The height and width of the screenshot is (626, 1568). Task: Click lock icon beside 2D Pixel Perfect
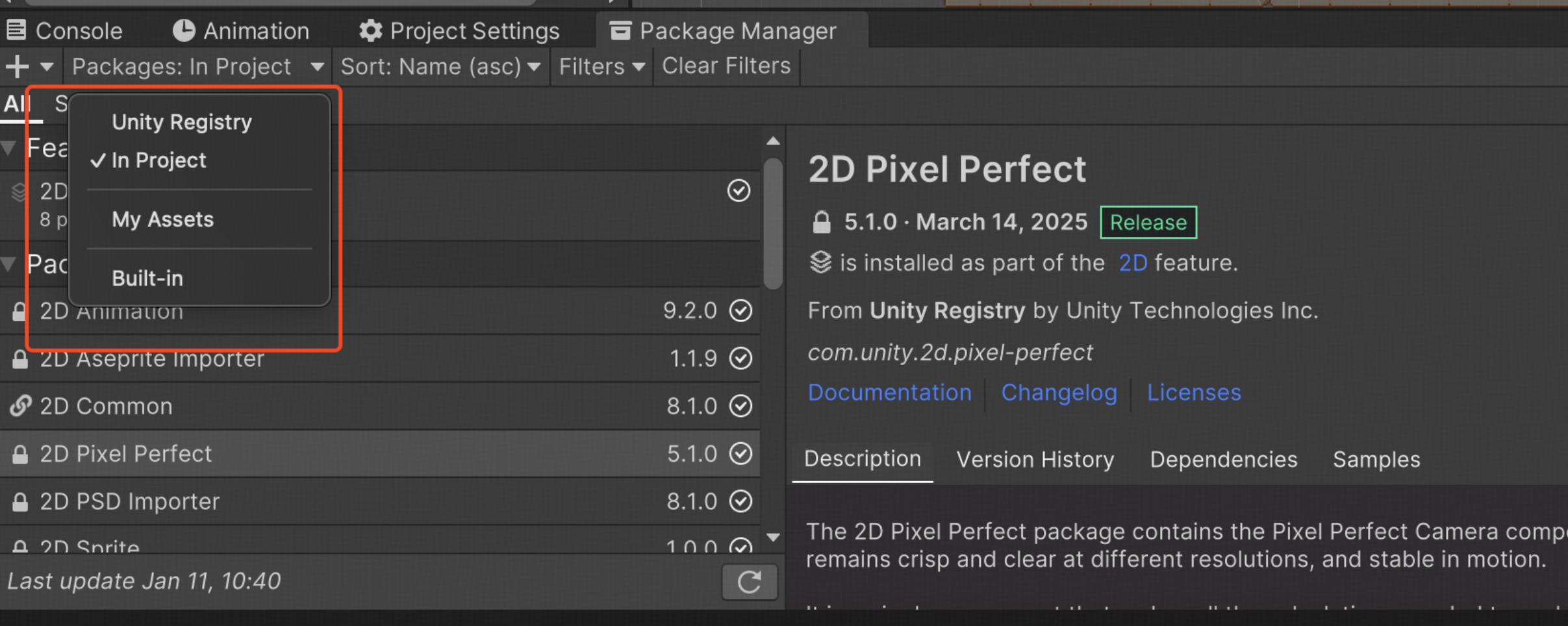pos(20,455)
